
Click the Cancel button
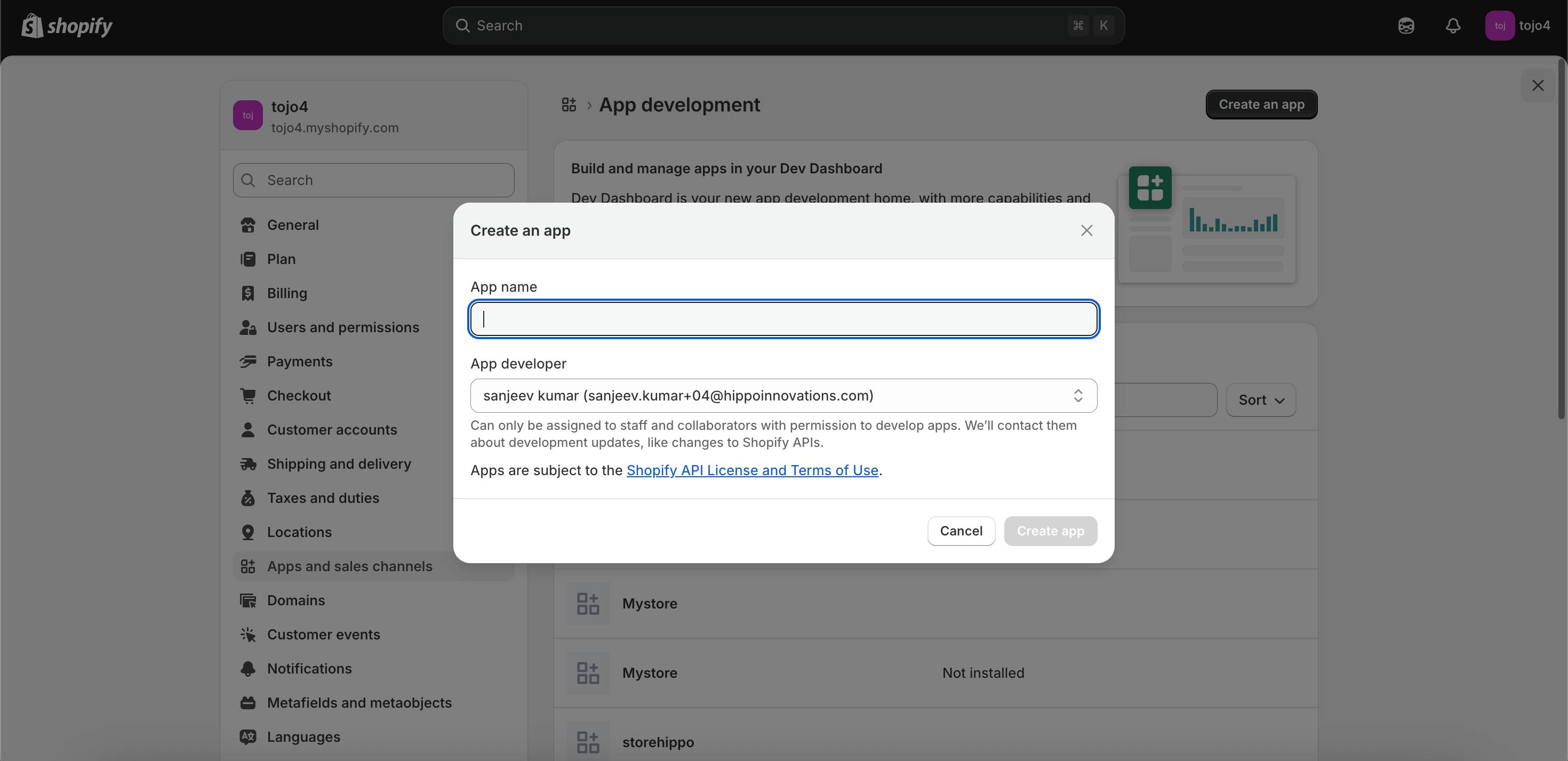click(961, 531)
